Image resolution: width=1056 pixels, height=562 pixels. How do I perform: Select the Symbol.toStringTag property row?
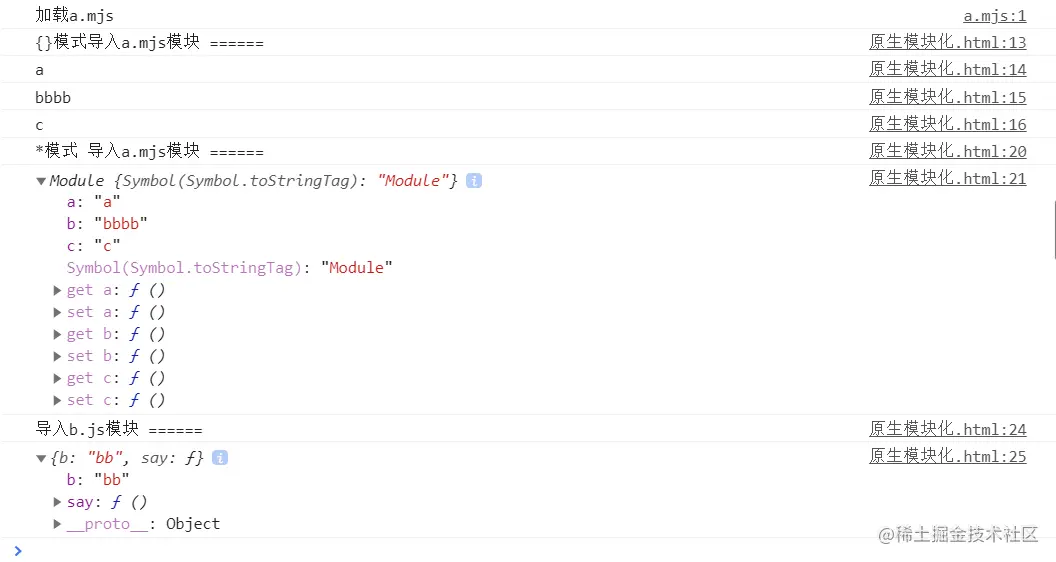[x=229, y=268]
